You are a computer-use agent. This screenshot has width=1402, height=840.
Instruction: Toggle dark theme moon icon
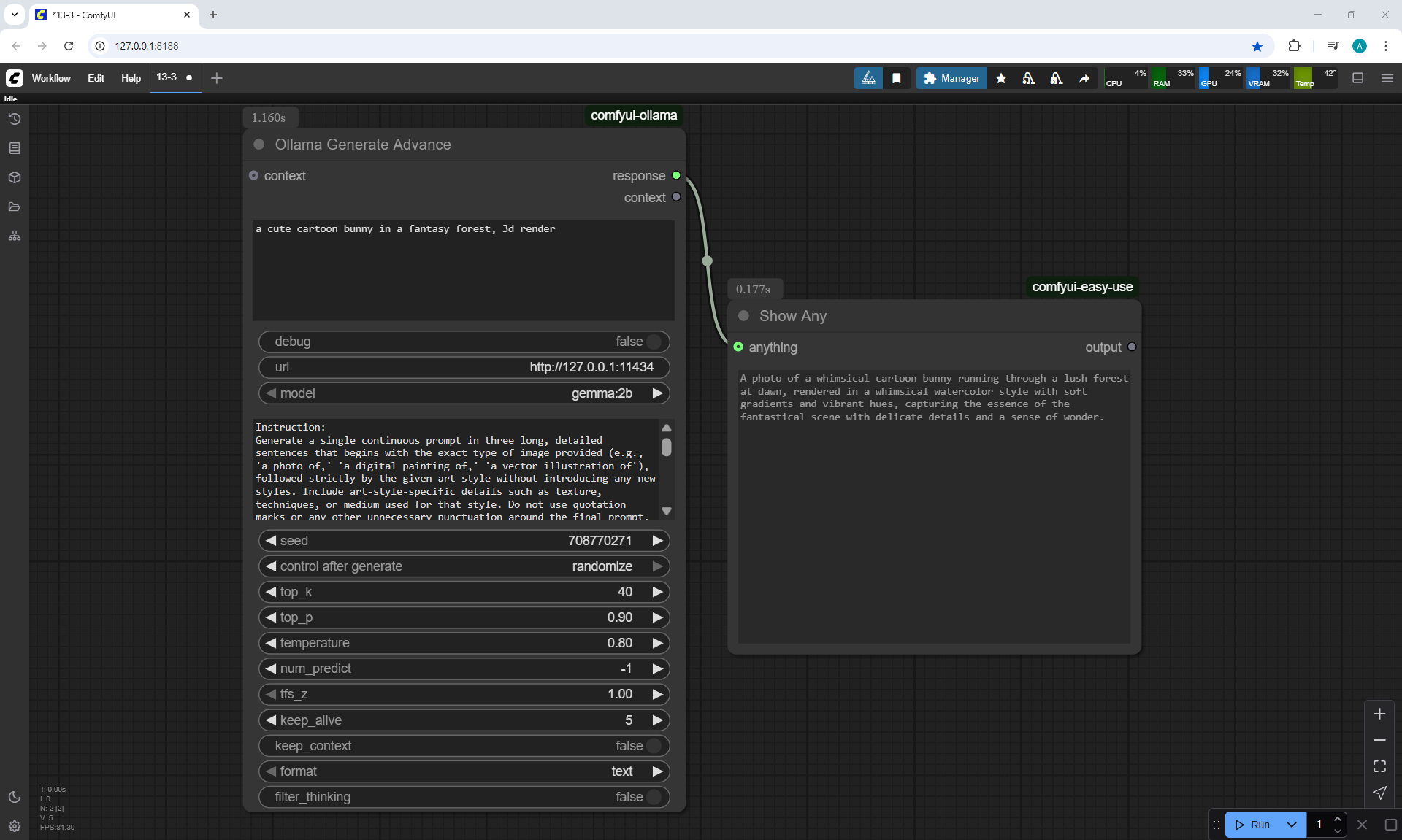[15, 797]
